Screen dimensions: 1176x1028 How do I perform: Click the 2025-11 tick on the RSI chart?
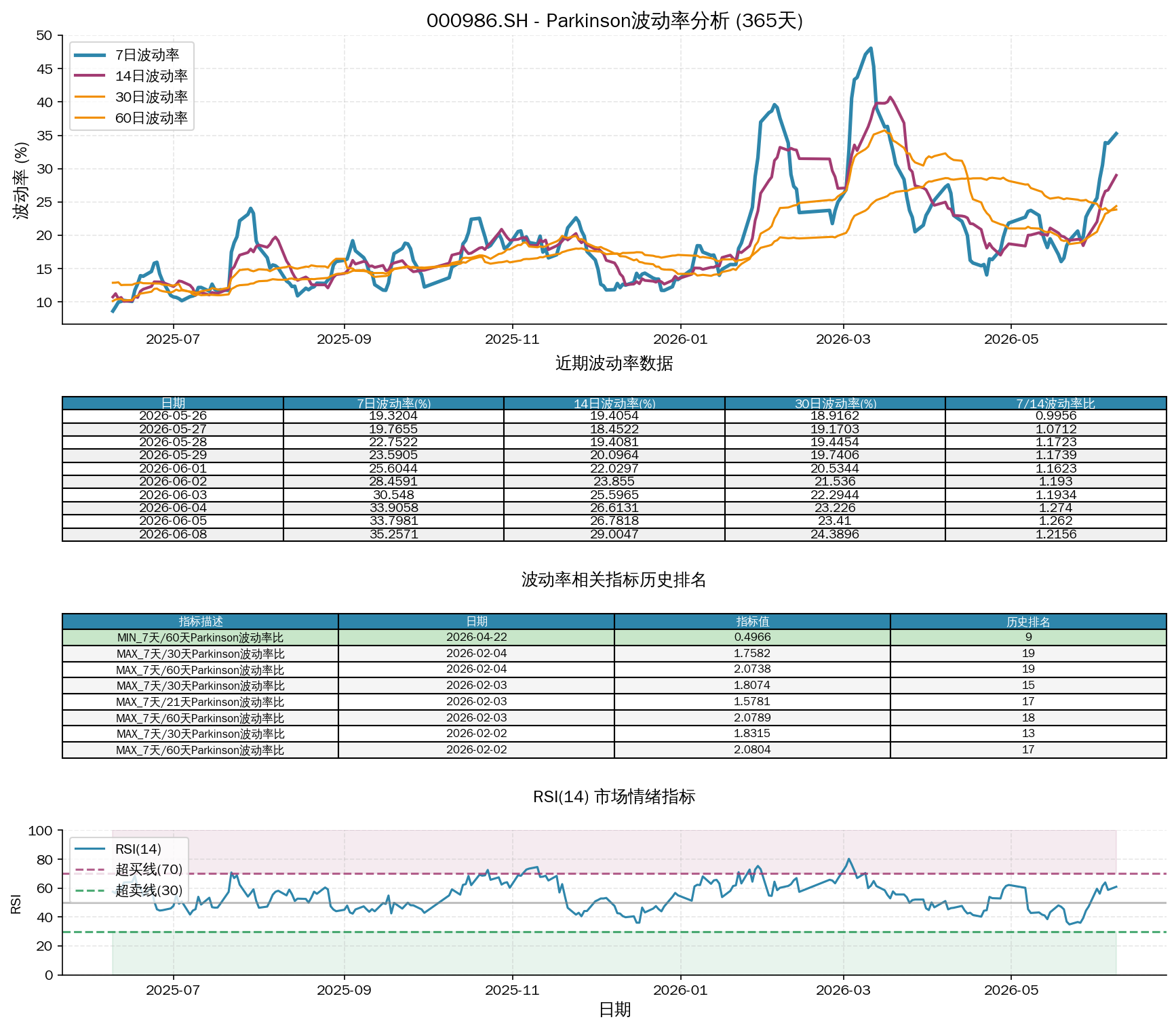tap(512, 990)
